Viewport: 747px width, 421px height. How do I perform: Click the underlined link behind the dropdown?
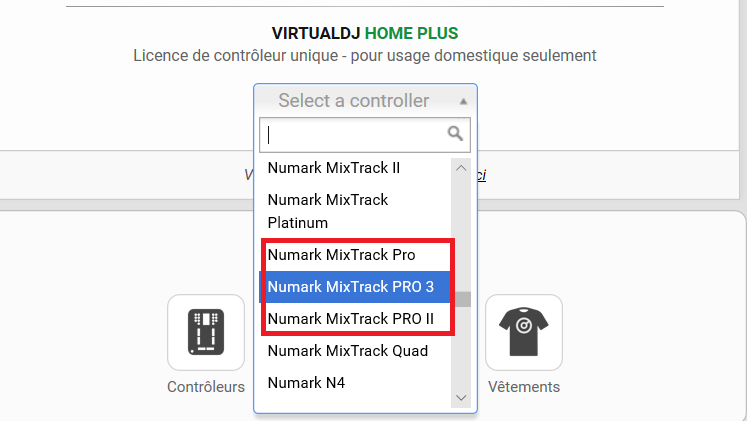(x=482, y=175)
